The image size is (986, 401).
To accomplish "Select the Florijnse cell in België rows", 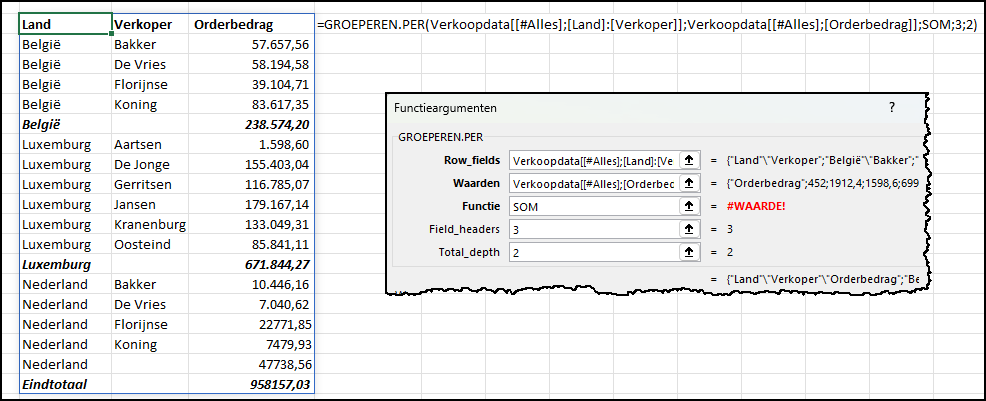I will (152, 84).
